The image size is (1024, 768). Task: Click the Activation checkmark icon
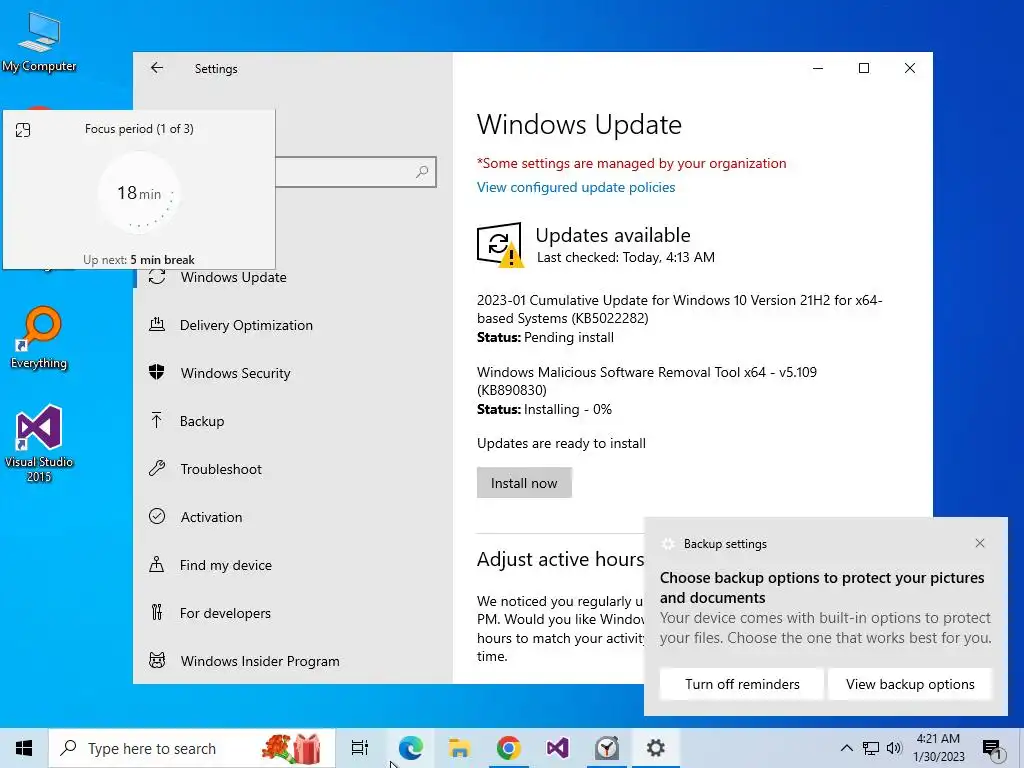tap(157, 516)
